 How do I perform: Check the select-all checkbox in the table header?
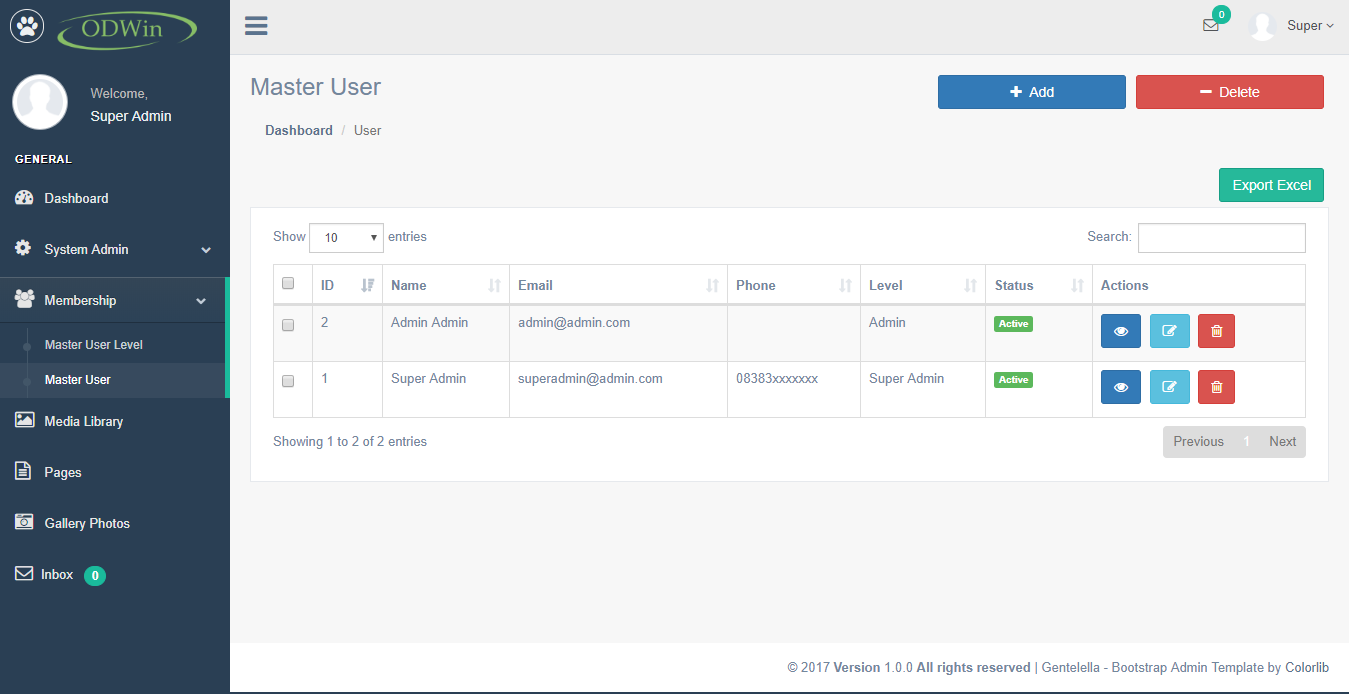[288, 283]
